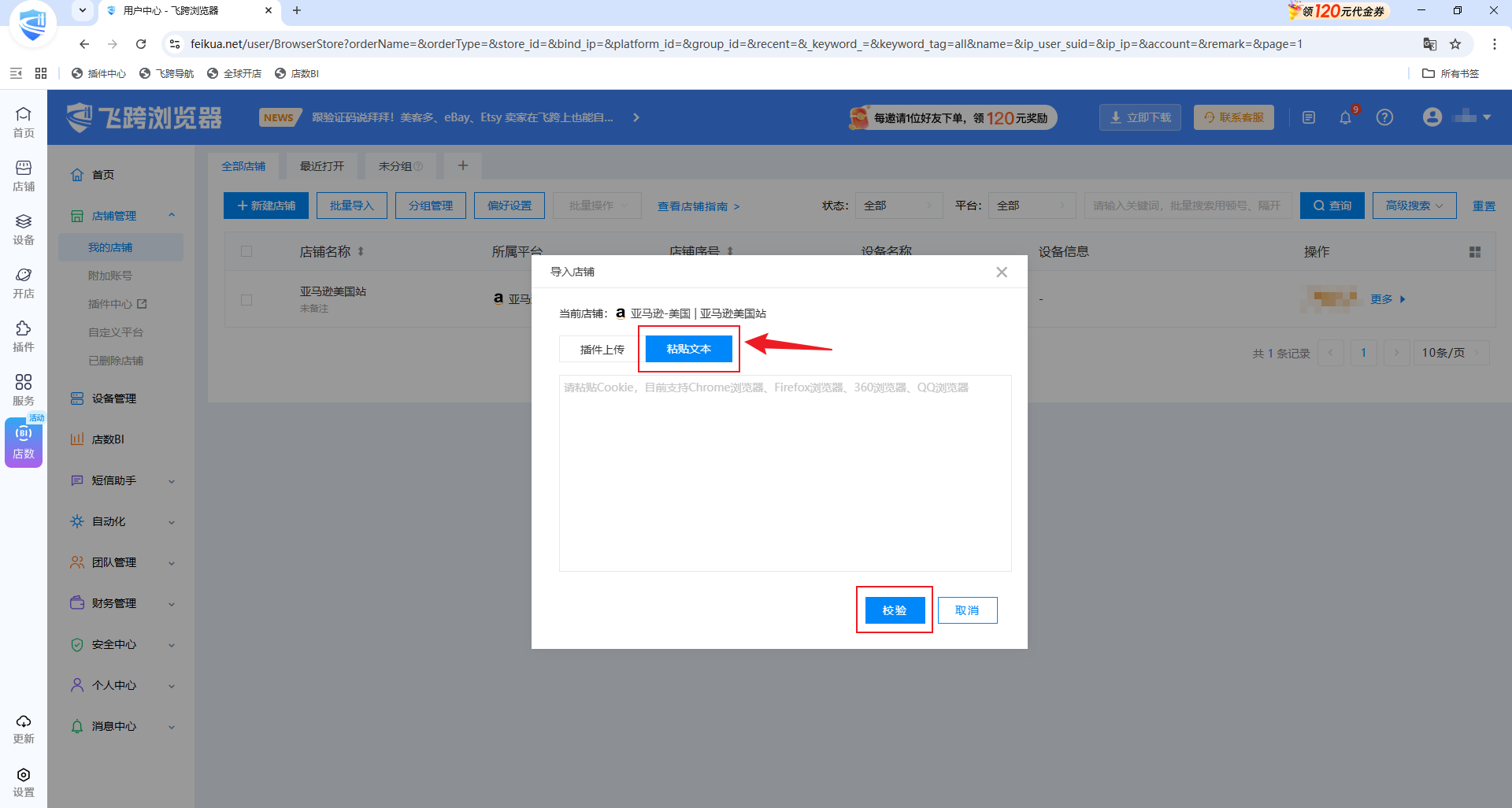Open the 10条/页 page size dropdown

[x=1451, y=353]
